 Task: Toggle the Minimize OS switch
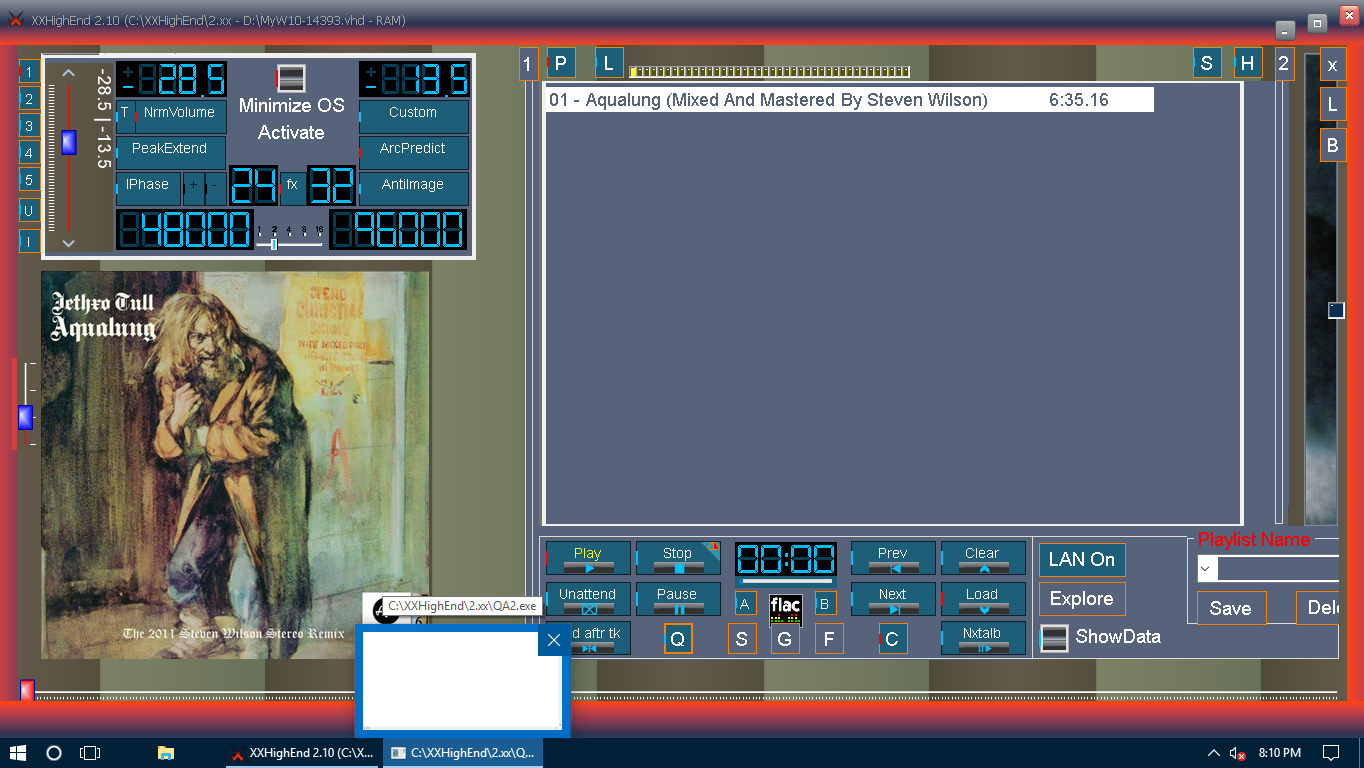pos(291,78)
